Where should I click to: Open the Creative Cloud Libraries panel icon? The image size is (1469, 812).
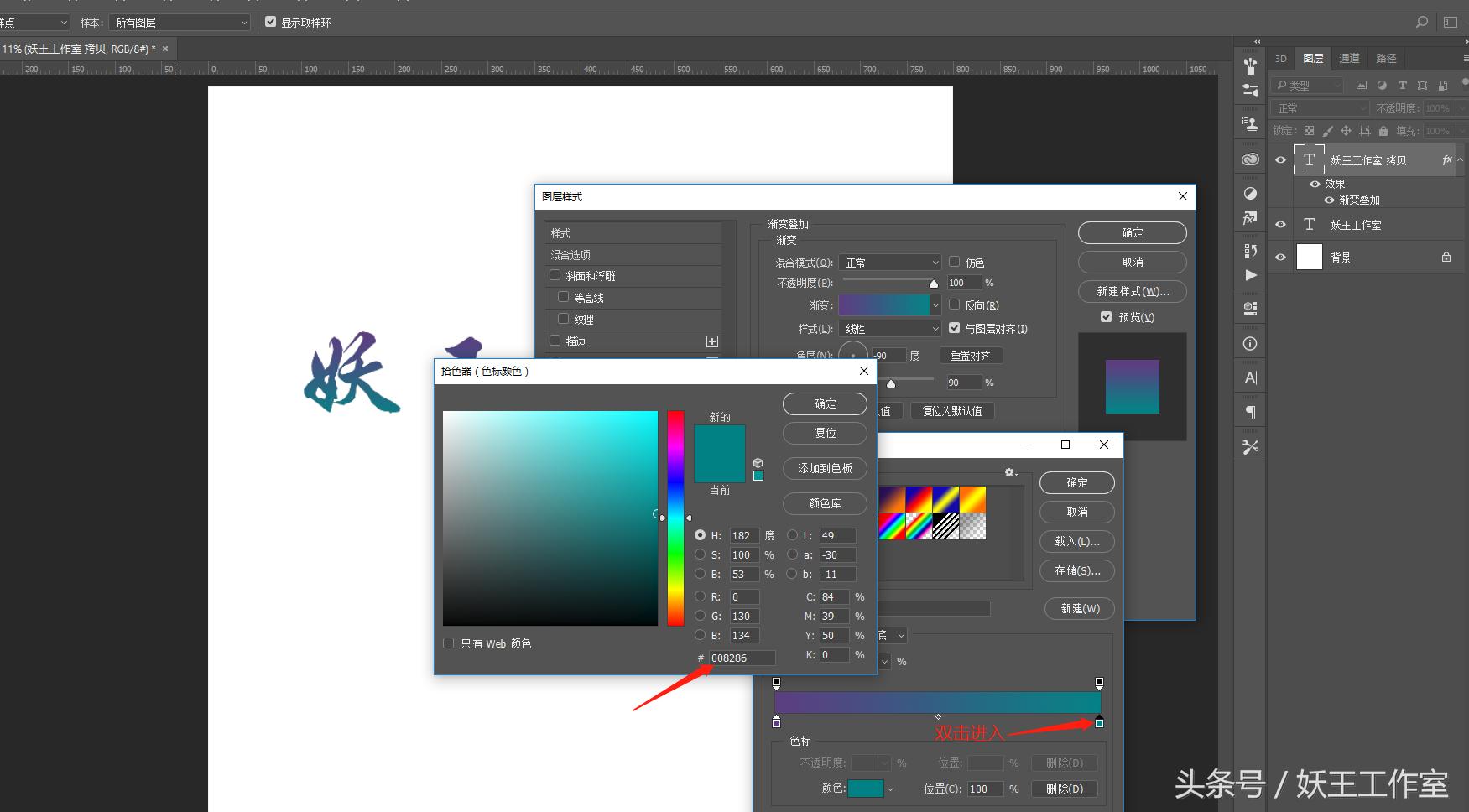[1250, 159]
